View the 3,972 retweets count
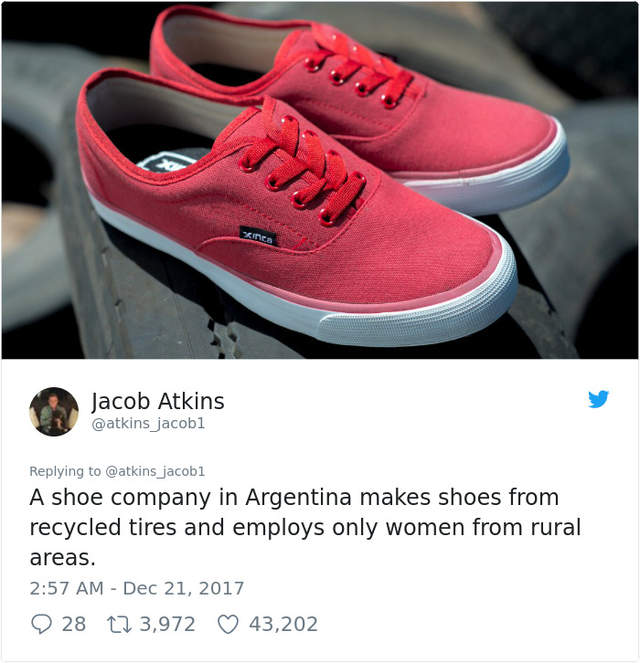The height and width of the screenshot is (663, 640). 167,624
